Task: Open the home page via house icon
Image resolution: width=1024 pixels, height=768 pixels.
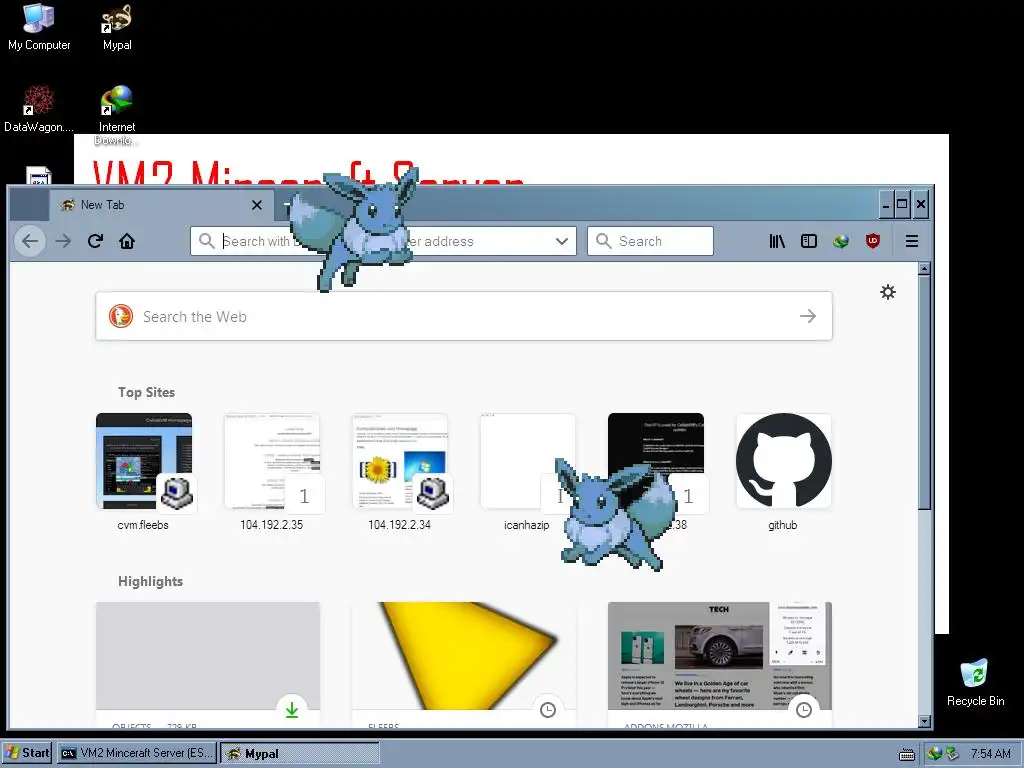Action: click(127, 241)
